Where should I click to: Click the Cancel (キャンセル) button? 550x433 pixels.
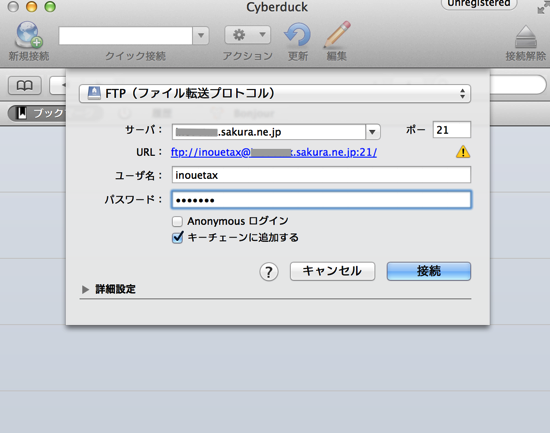click(x=333, y=271)
